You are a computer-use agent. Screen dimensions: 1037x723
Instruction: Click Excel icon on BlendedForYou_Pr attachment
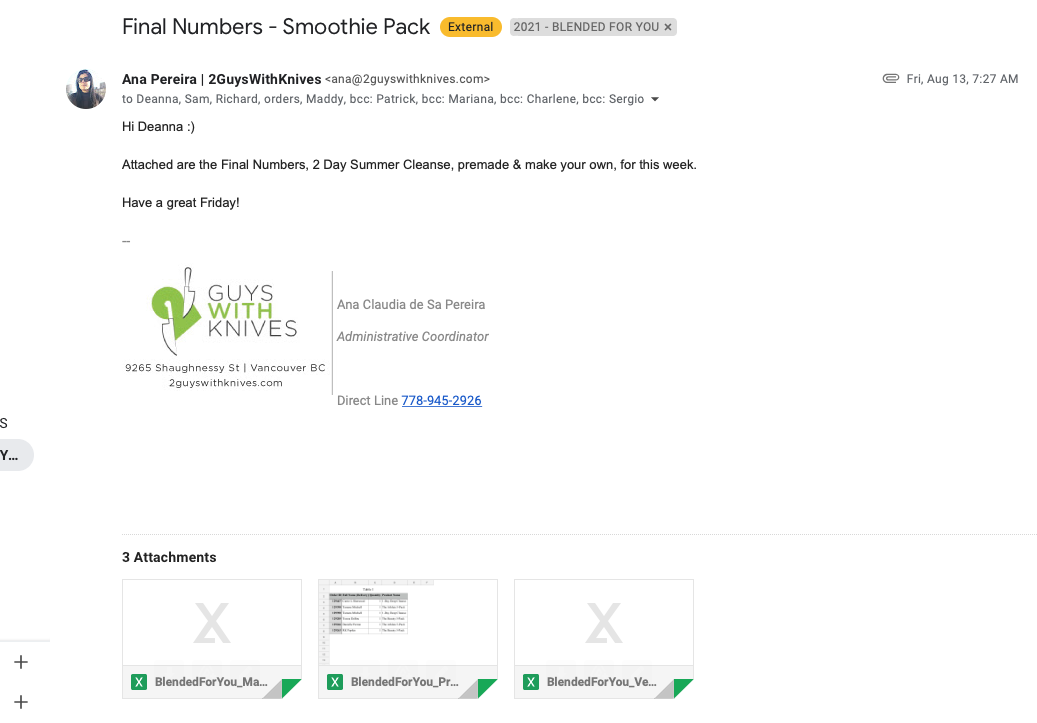coord(335,682)
